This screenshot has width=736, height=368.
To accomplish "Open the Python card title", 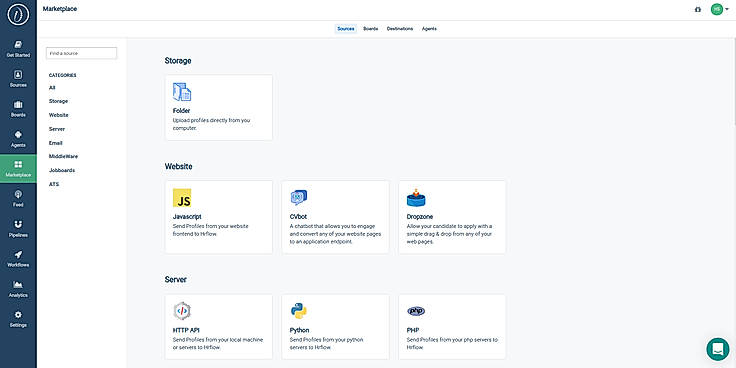I will pyautogui.click(x=299, y=330).
